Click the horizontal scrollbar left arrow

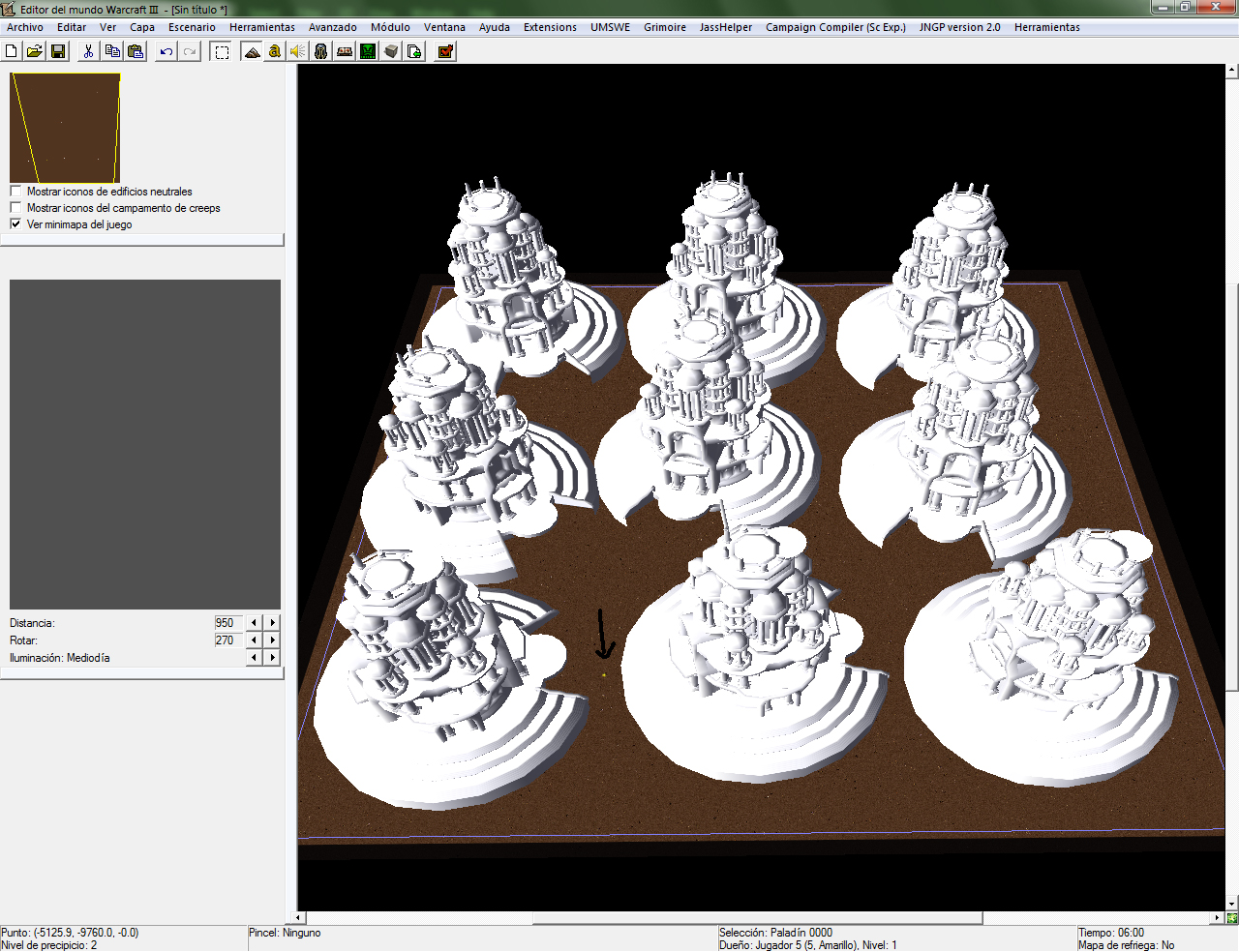pyautogui.click(x=299, y=917)
